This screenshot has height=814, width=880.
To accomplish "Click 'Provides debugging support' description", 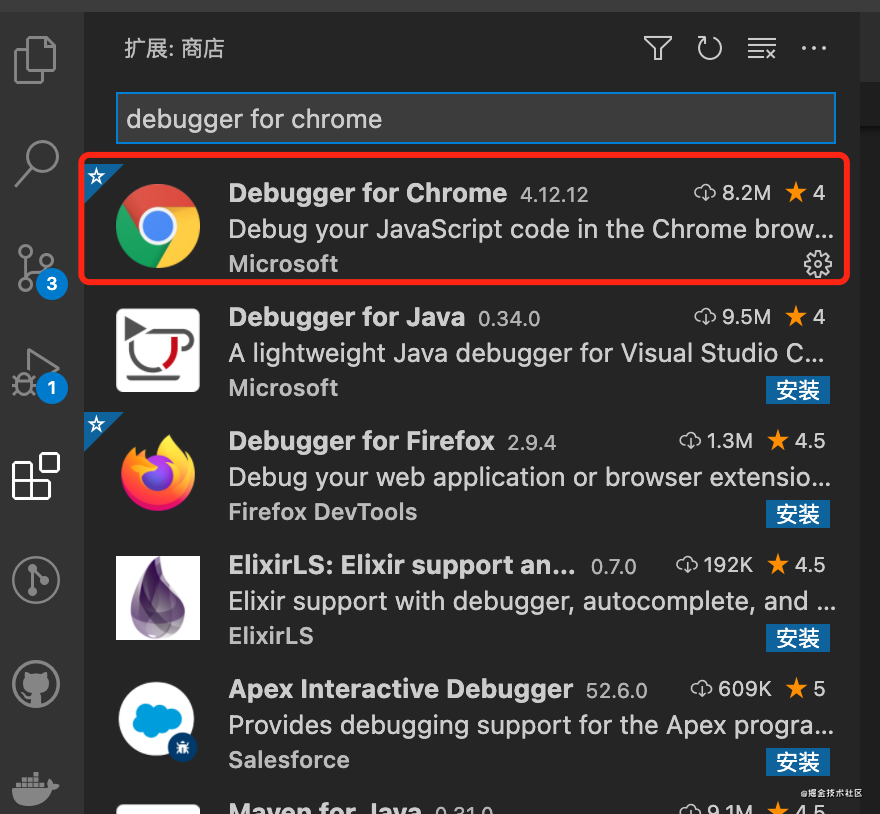I will click(531, 726).
